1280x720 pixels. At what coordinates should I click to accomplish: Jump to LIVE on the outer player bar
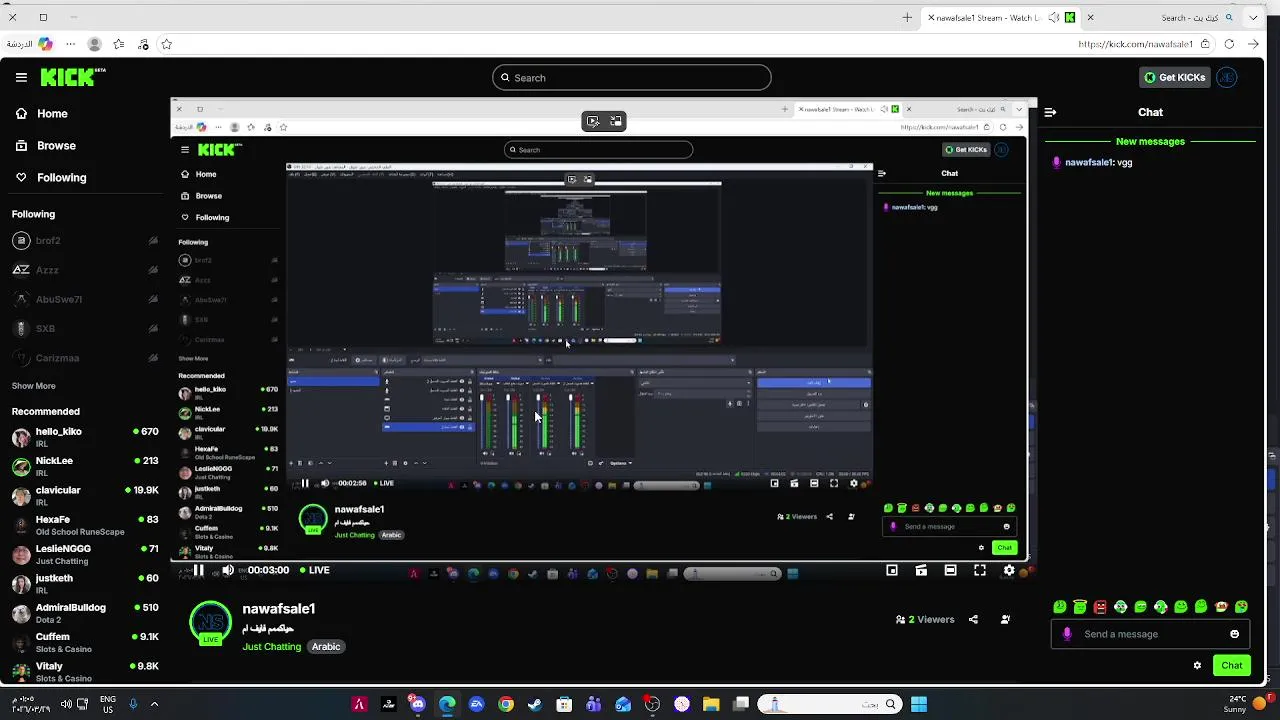point(314,570)
